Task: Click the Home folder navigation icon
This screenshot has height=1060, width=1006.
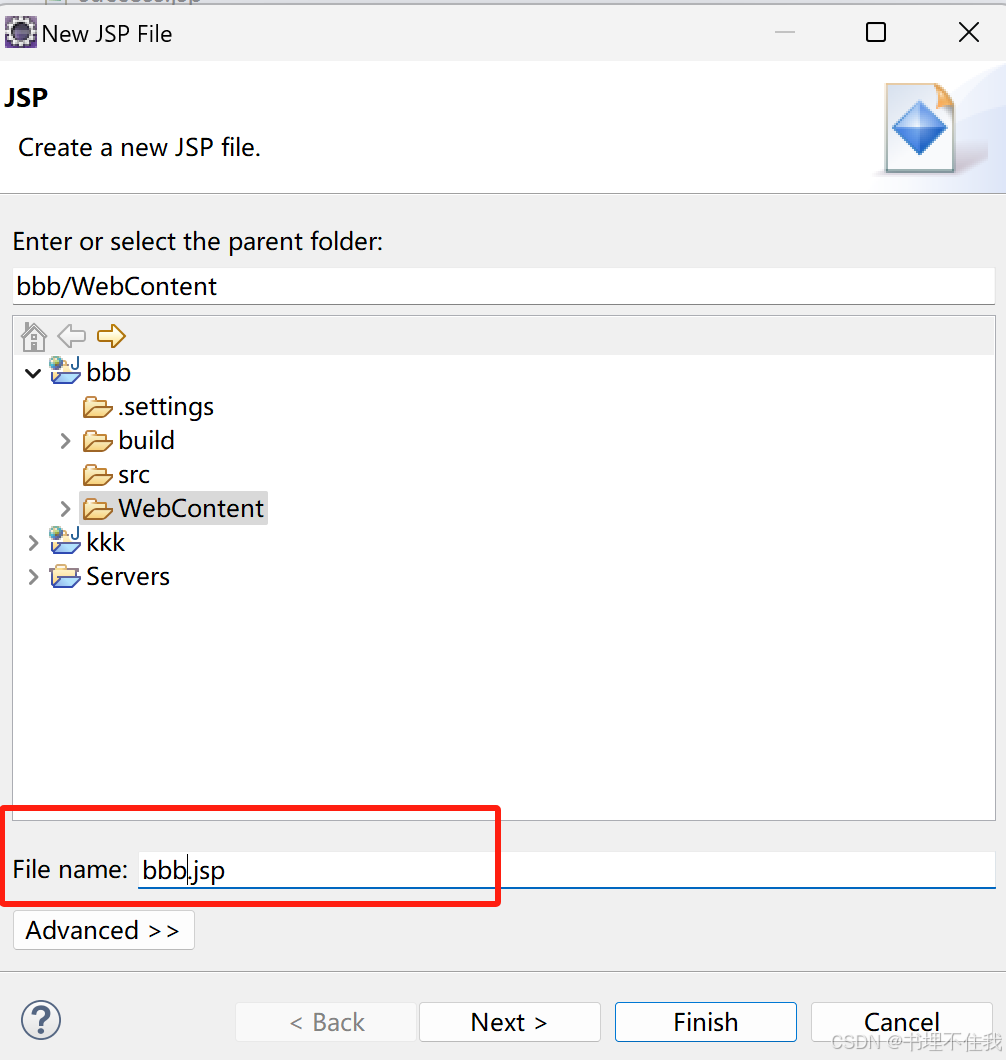Action: tap(33, 336)
